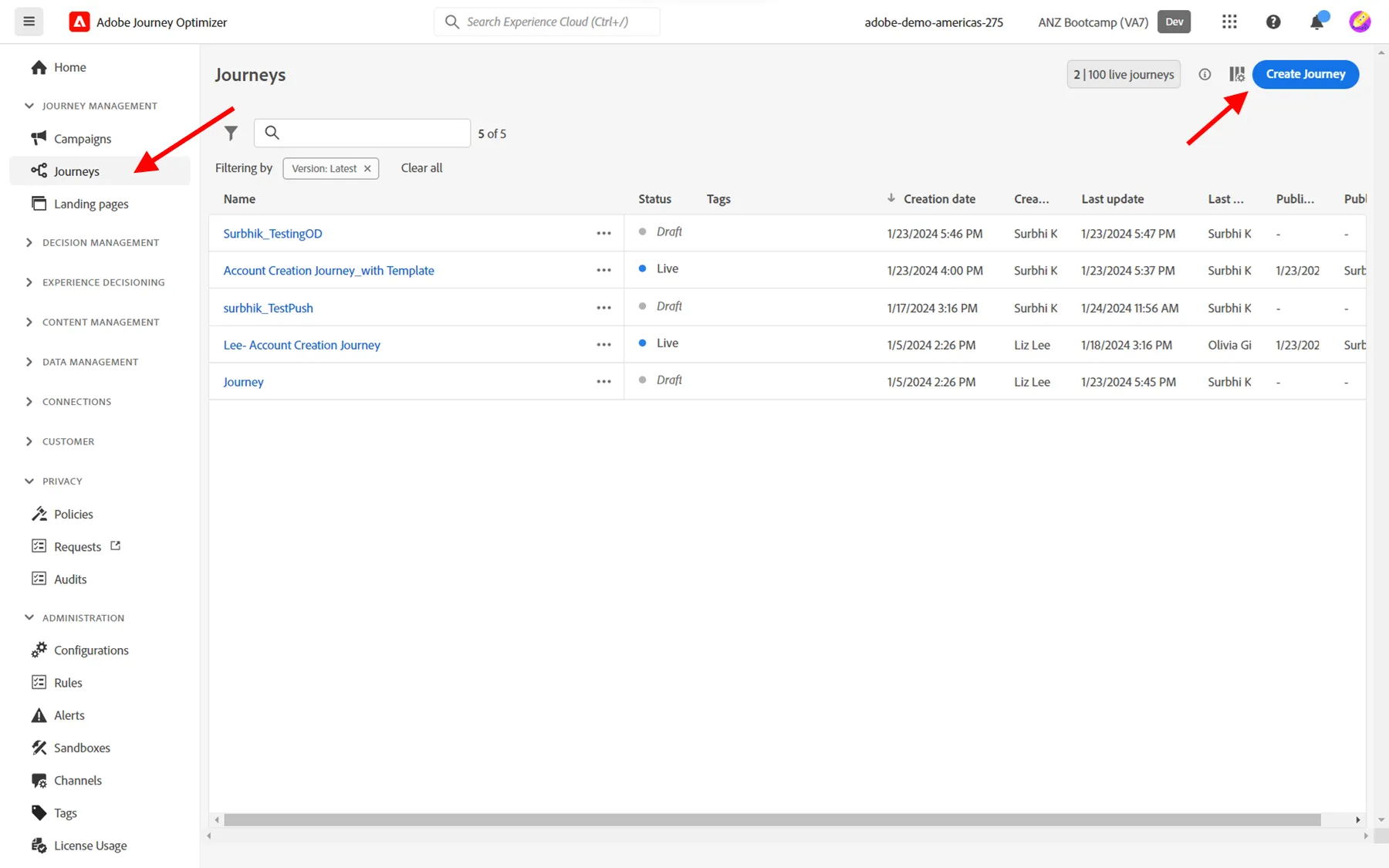This screenshot has height=868, width=1389.
Task: Collapse the Privacy section
Action: [x=29, y=481]
